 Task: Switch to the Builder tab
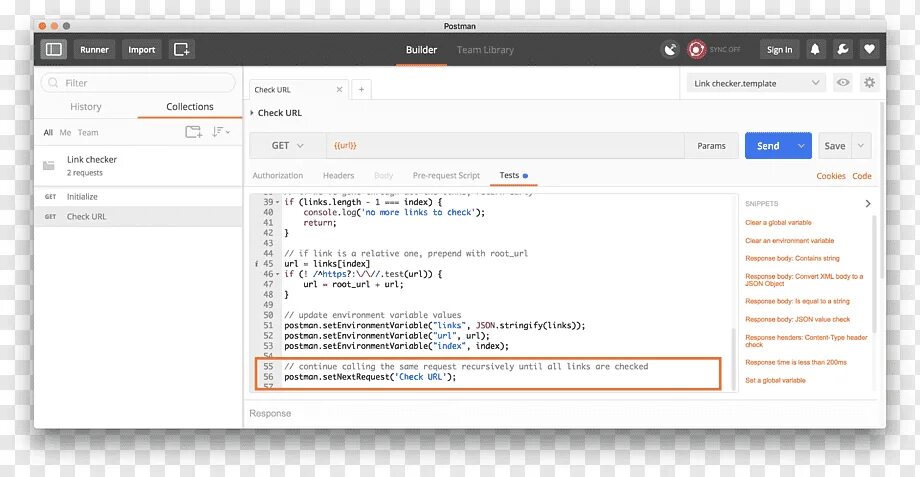tap(421, 50)
